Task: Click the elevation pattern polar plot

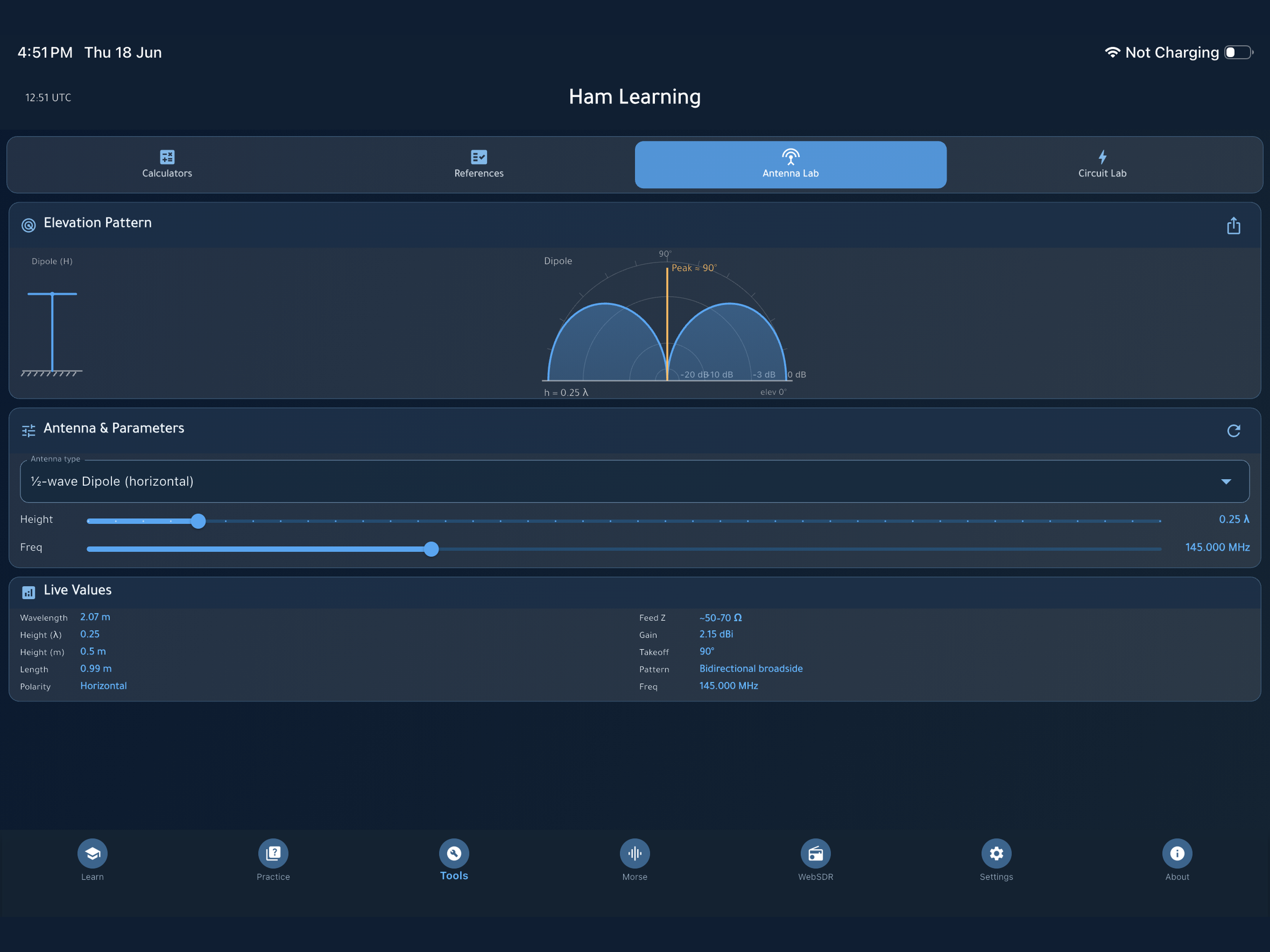Action: (667, 321)
